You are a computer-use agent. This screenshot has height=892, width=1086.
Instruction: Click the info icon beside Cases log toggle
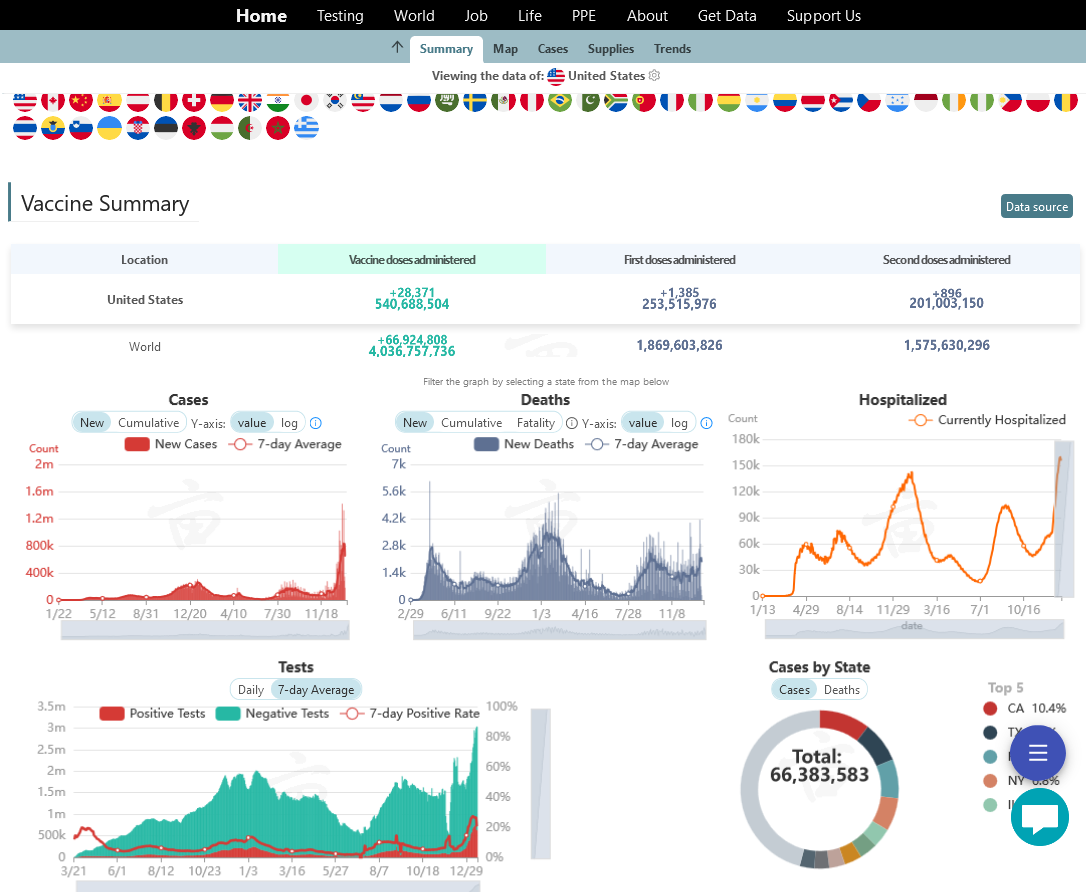pos(316,423)
